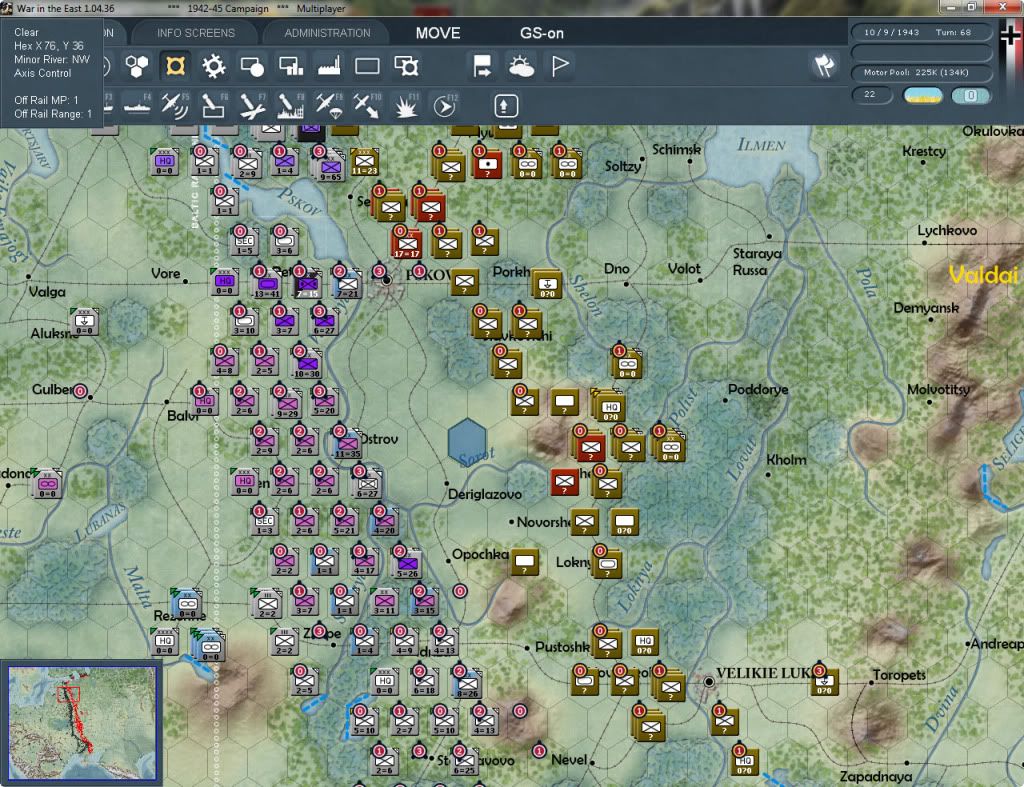Select the F6 bomb unit mode
This screenshot has height=787, width=1024.
click(214, 106)
